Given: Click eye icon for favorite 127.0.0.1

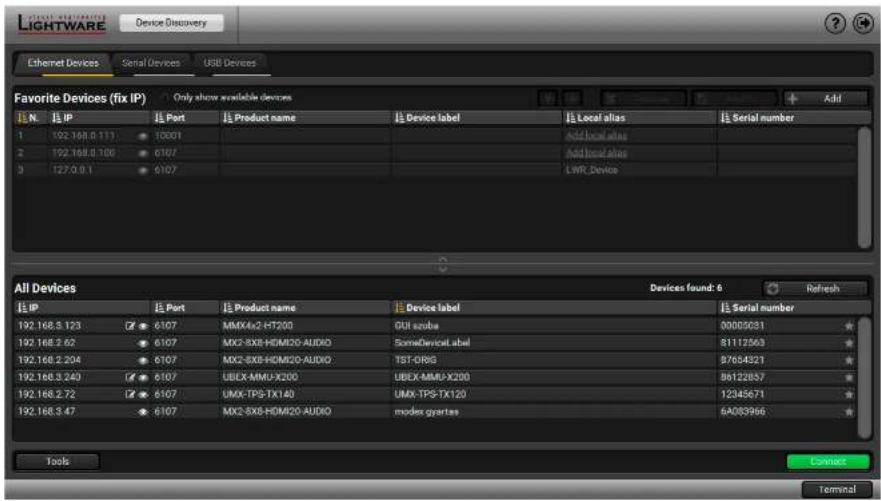Looking at the screenshot, I should (143, 170).
